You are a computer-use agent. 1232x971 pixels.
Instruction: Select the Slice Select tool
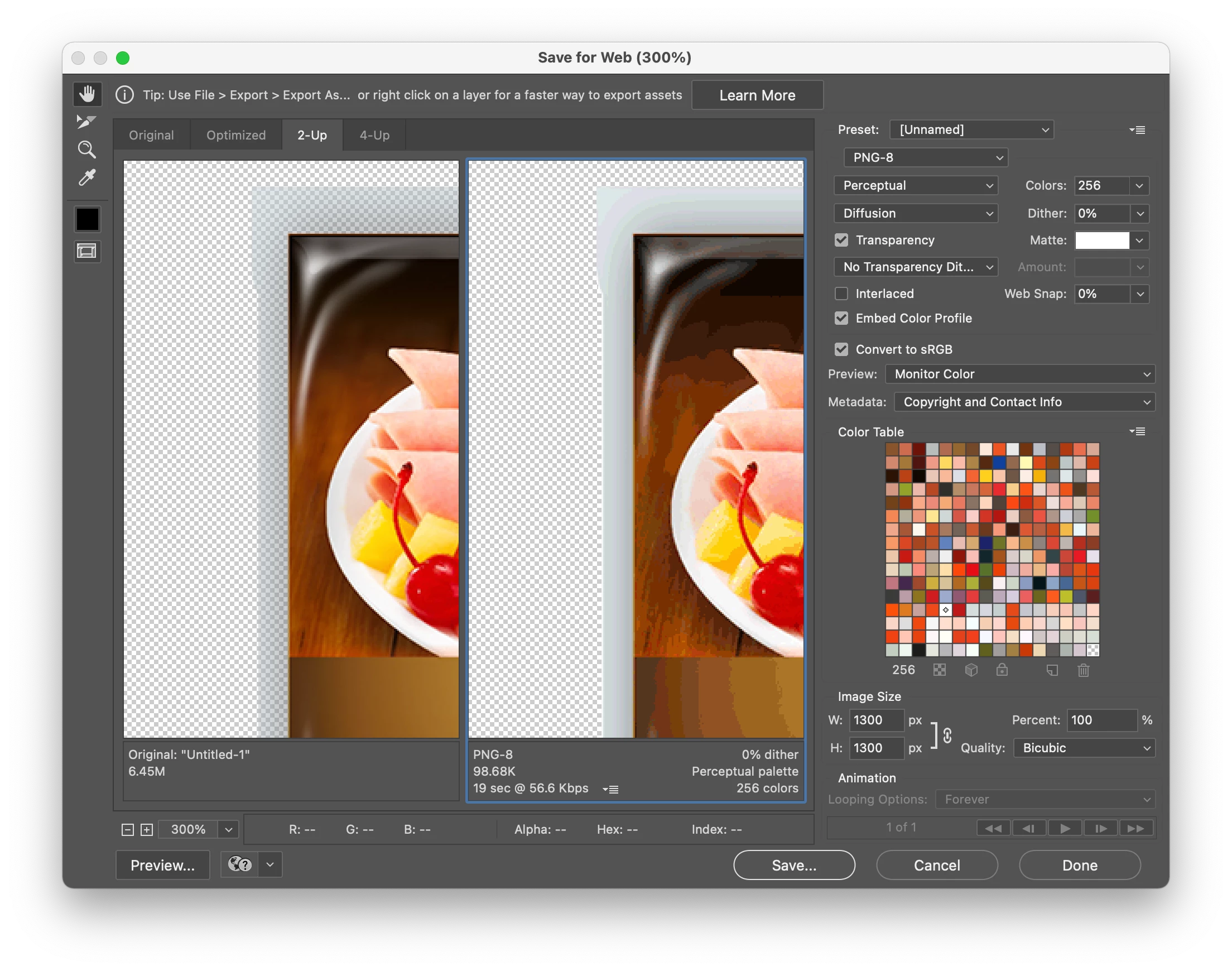[86, 122]
